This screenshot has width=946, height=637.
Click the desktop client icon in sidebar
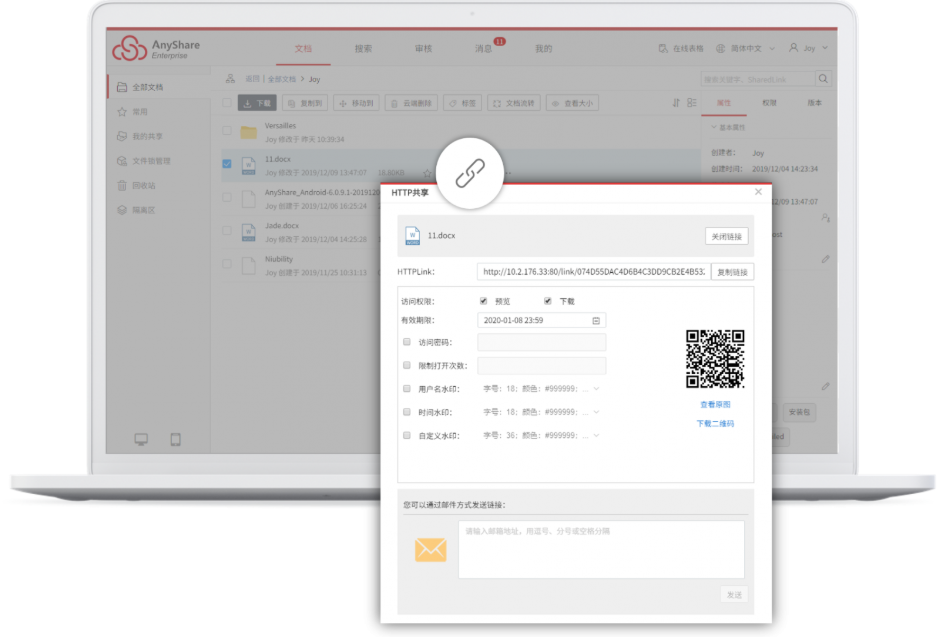(141, 439)
